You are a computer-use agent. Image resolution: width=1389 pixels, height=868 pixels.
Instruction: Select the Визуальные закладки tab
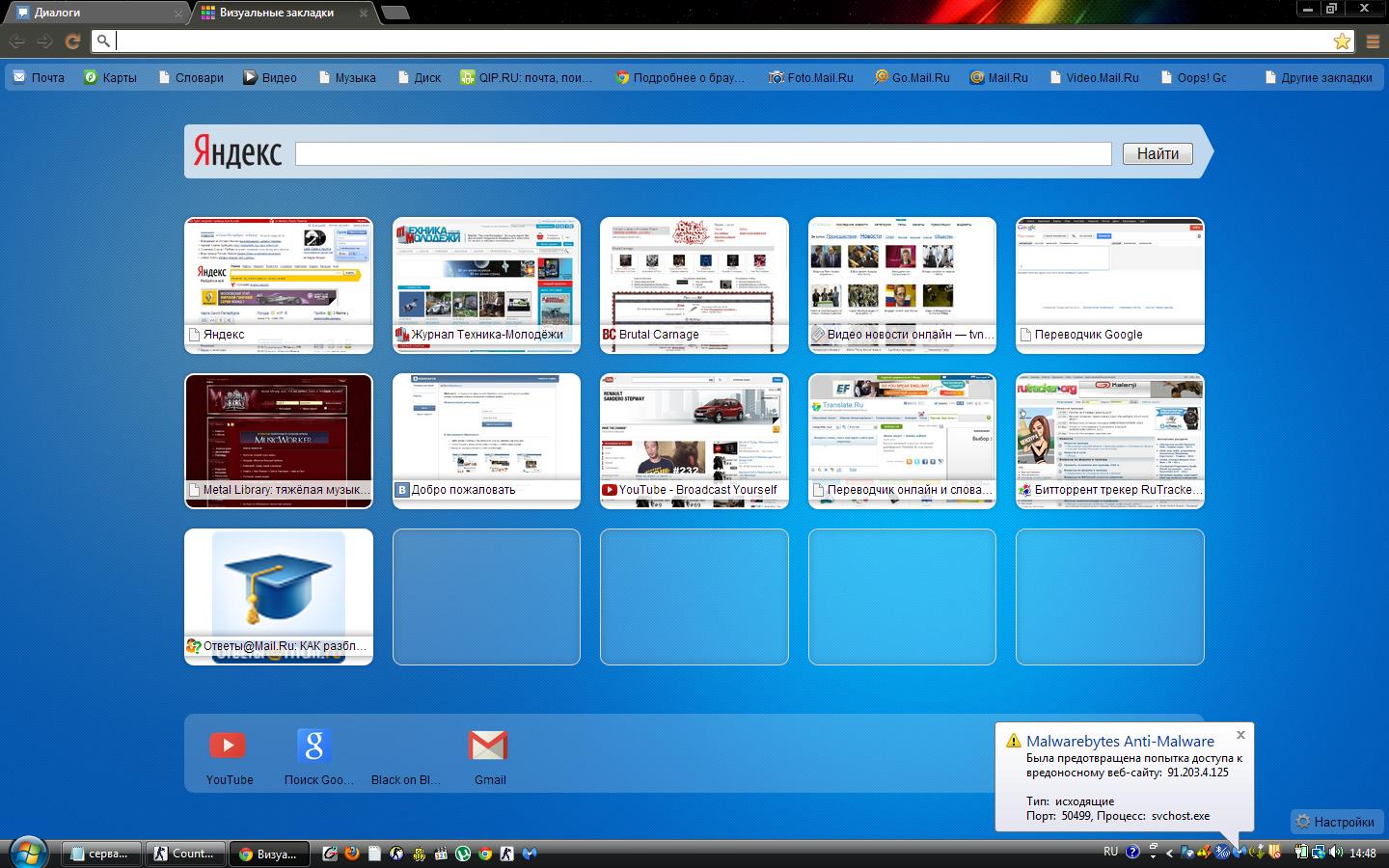click(278, 13)
